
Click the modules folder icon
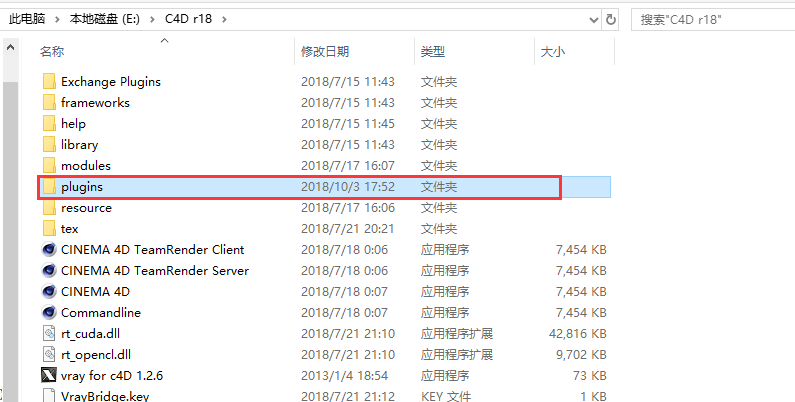49,166
